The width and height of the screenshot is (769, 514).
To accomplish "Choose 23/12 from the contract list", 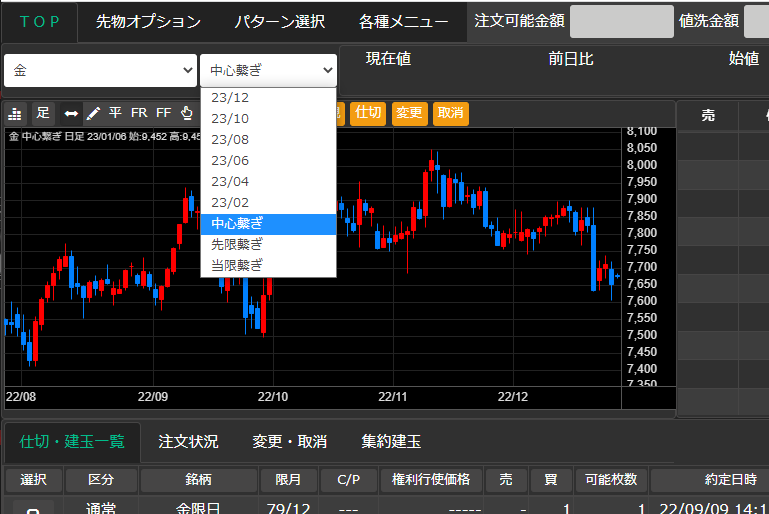I will coord(230,98).
